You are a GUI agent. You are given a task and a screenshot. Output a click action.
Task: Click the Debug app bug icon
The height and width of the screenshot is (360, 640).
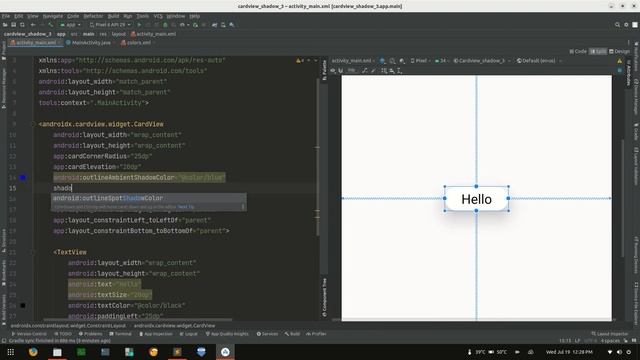coord(165,25)
